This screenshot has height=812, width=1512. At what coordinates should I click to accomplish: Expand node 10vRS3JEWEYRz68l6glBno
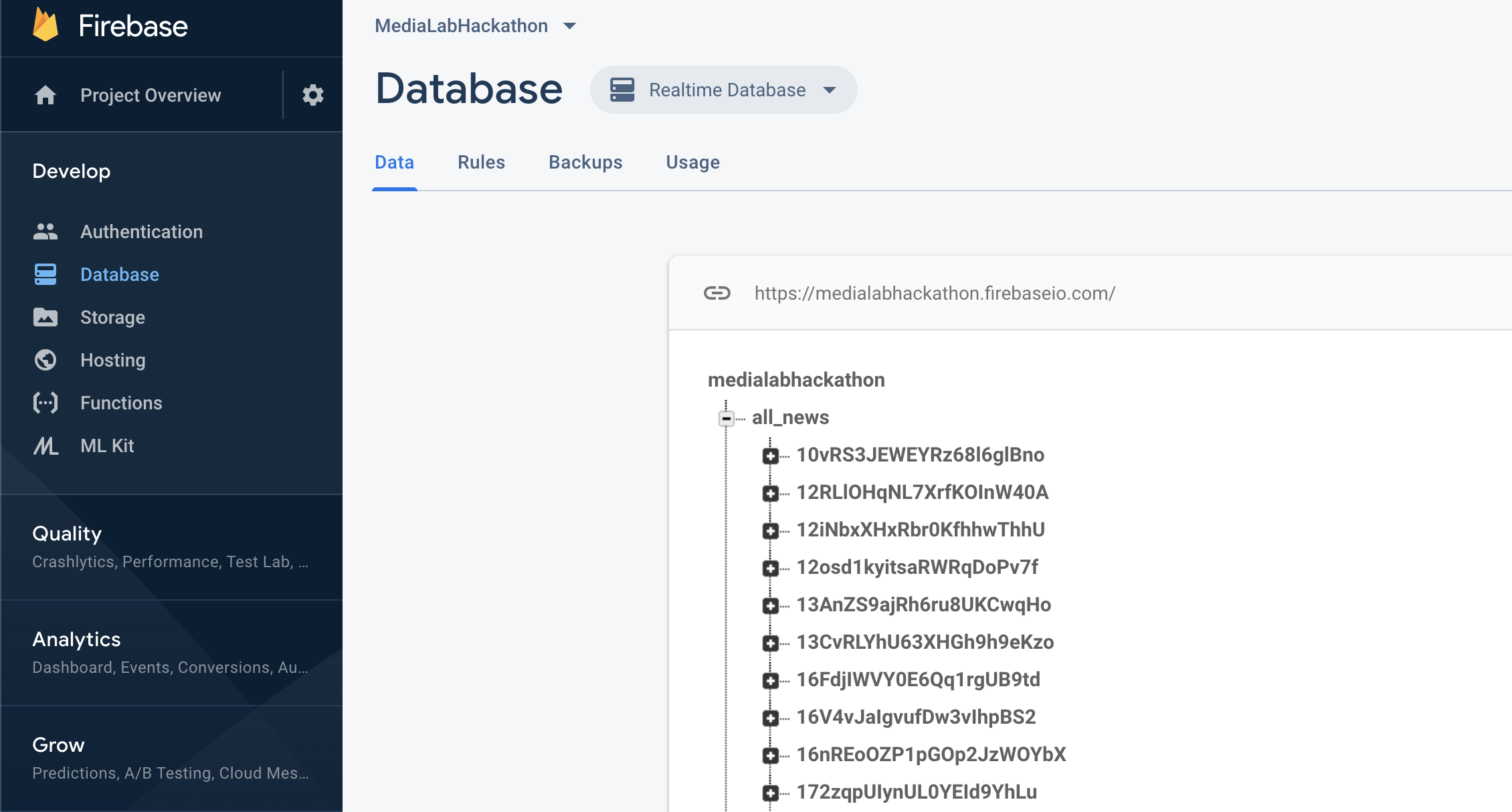point(770,456)
